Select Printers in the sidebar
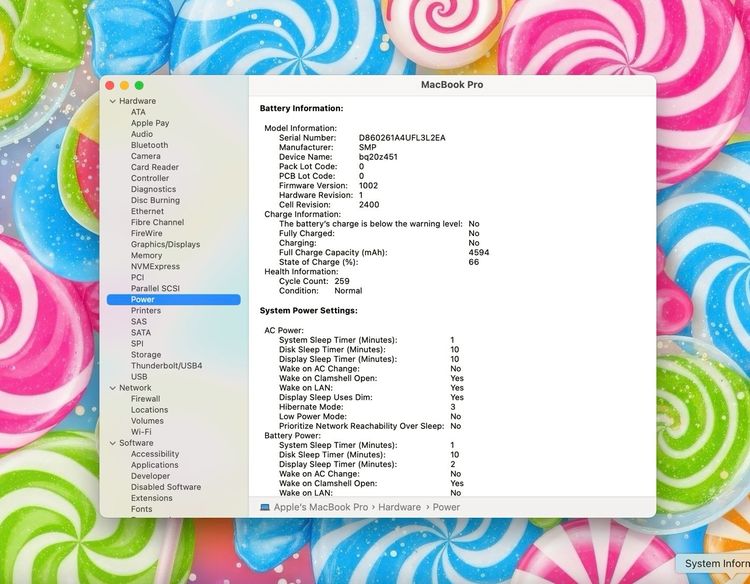The width and height of the screenshot is (750, 584). [146, 310]
